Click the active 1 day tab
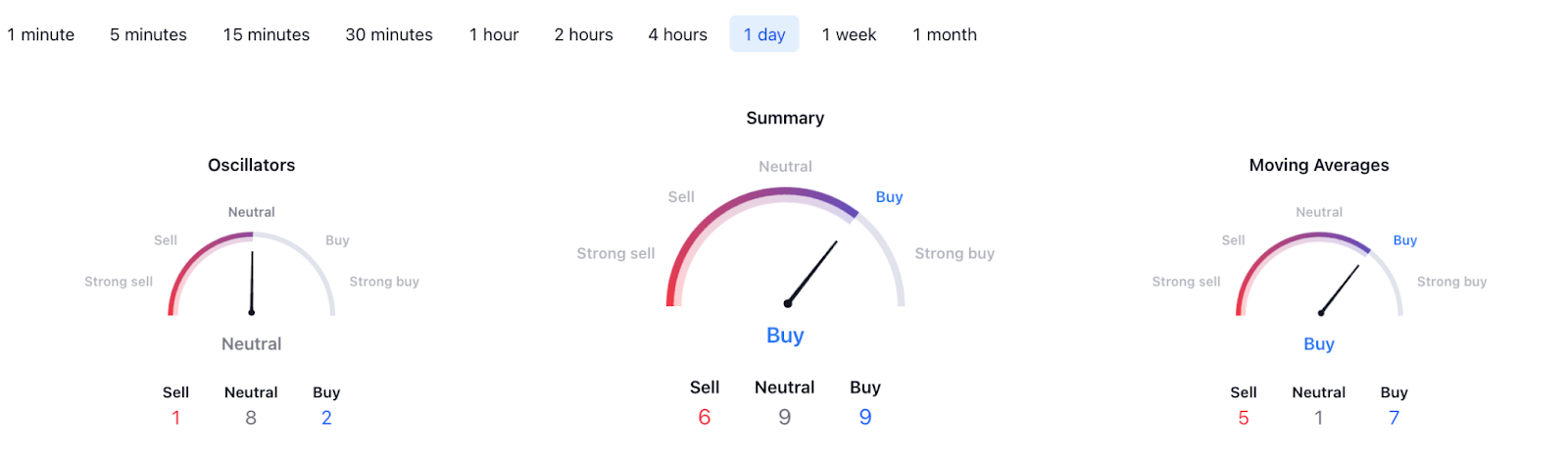Screen dimensions: 1568x465 point(764,34)
